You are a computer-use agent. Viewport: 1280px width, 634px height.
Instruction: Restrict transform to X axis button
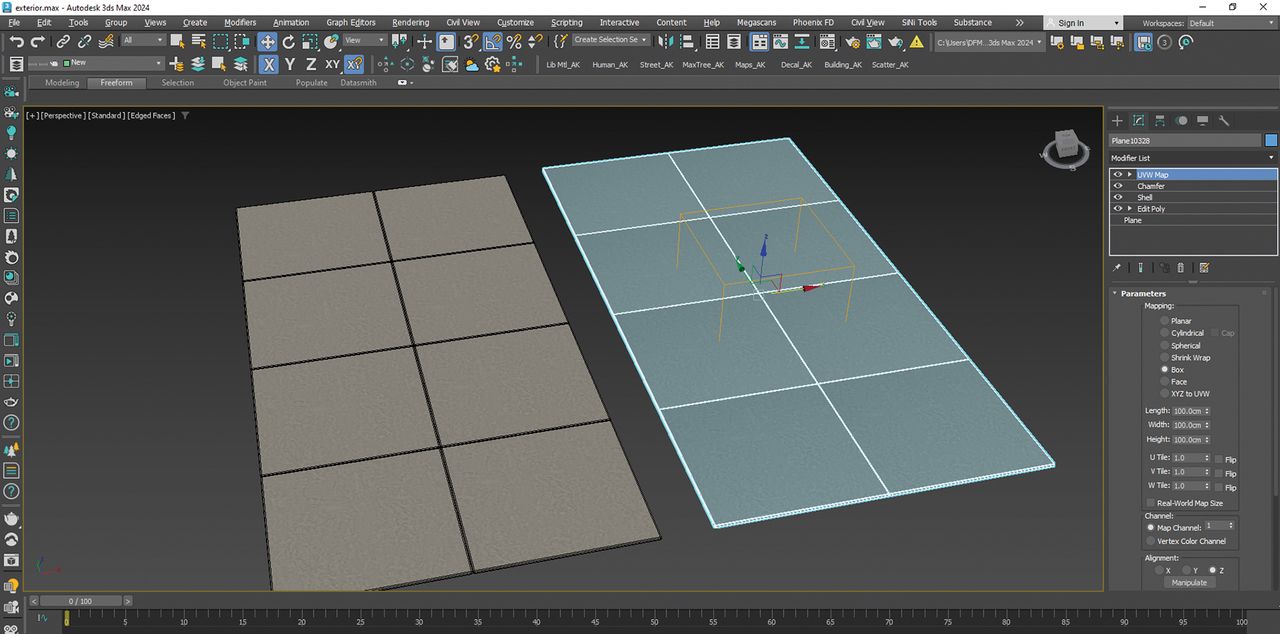pyautogui.click(x=269, y=64)
